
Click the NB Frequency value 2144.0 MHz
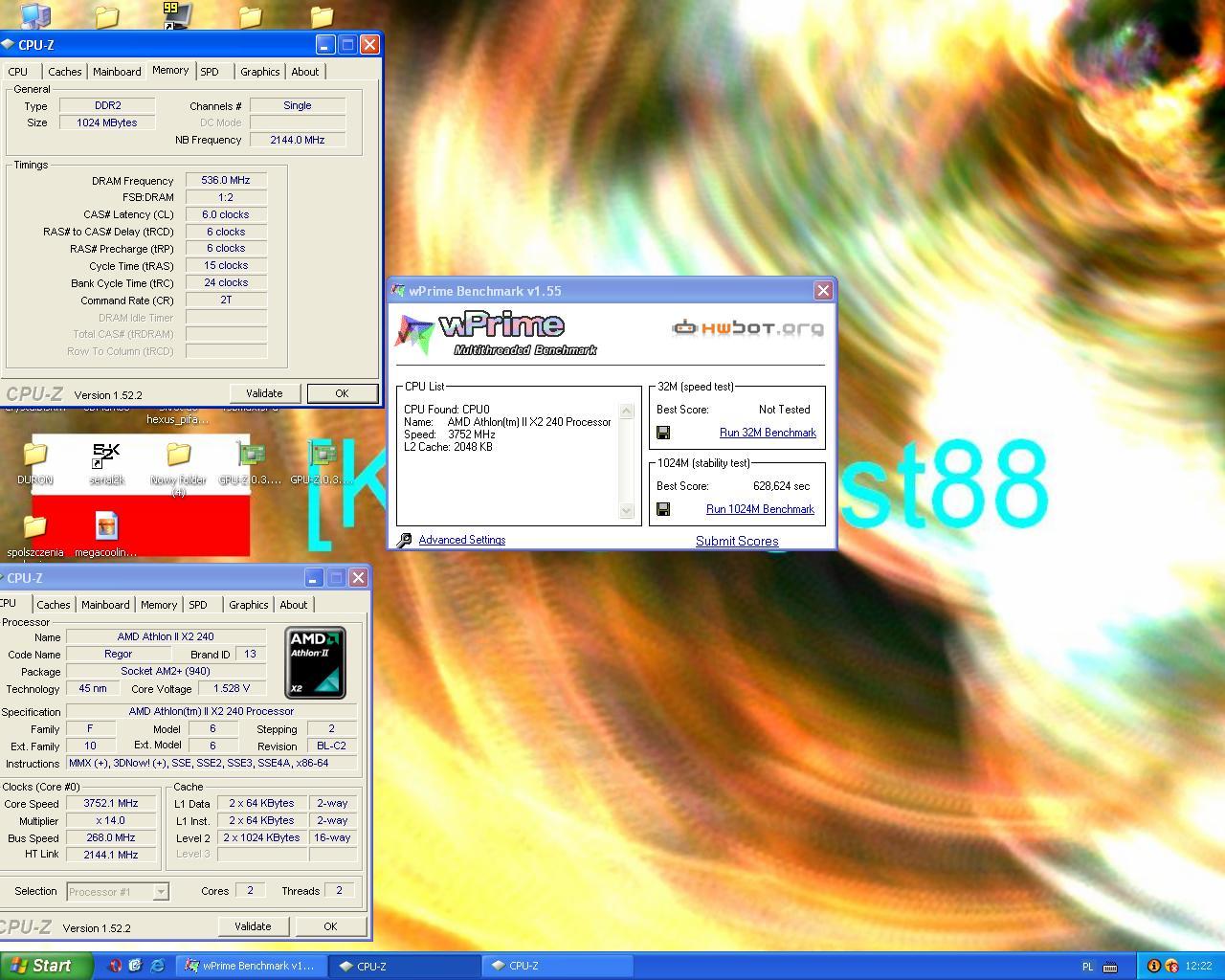point(298,140)
